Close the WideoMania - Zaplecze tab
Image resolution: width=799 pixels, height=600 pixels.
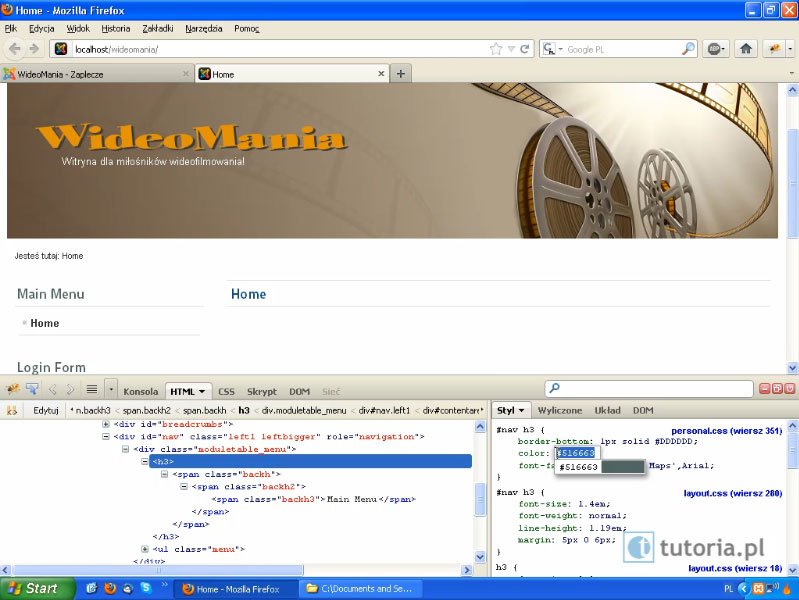point(185,74)
